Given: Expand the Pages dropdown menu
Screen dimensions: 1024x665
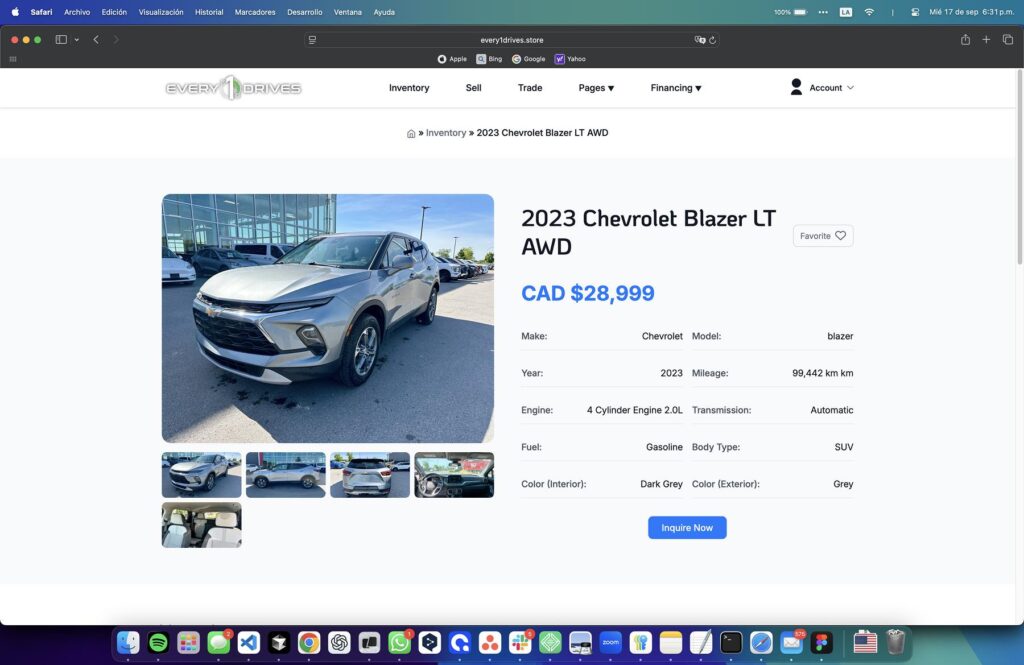Looking at the screenshot, I should (x=596, y=88).
